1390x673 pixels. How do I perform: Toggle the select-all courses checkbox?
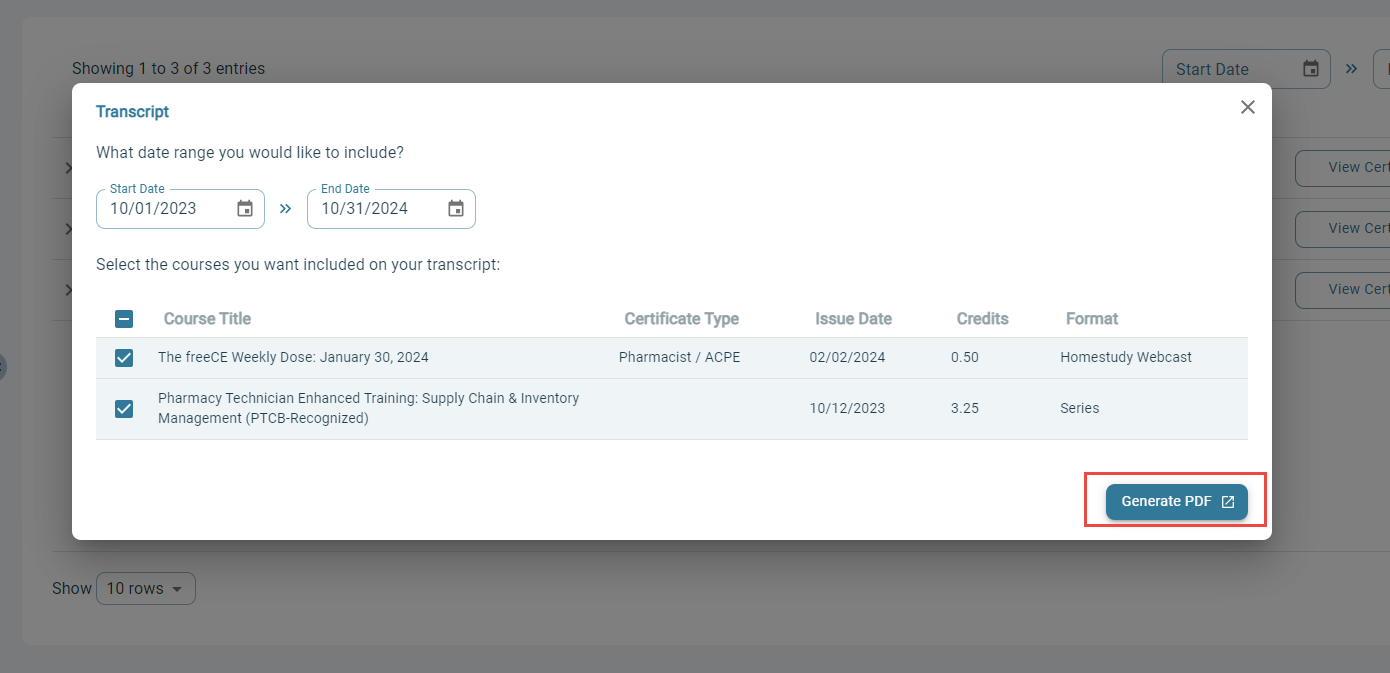tap(124, 318)
